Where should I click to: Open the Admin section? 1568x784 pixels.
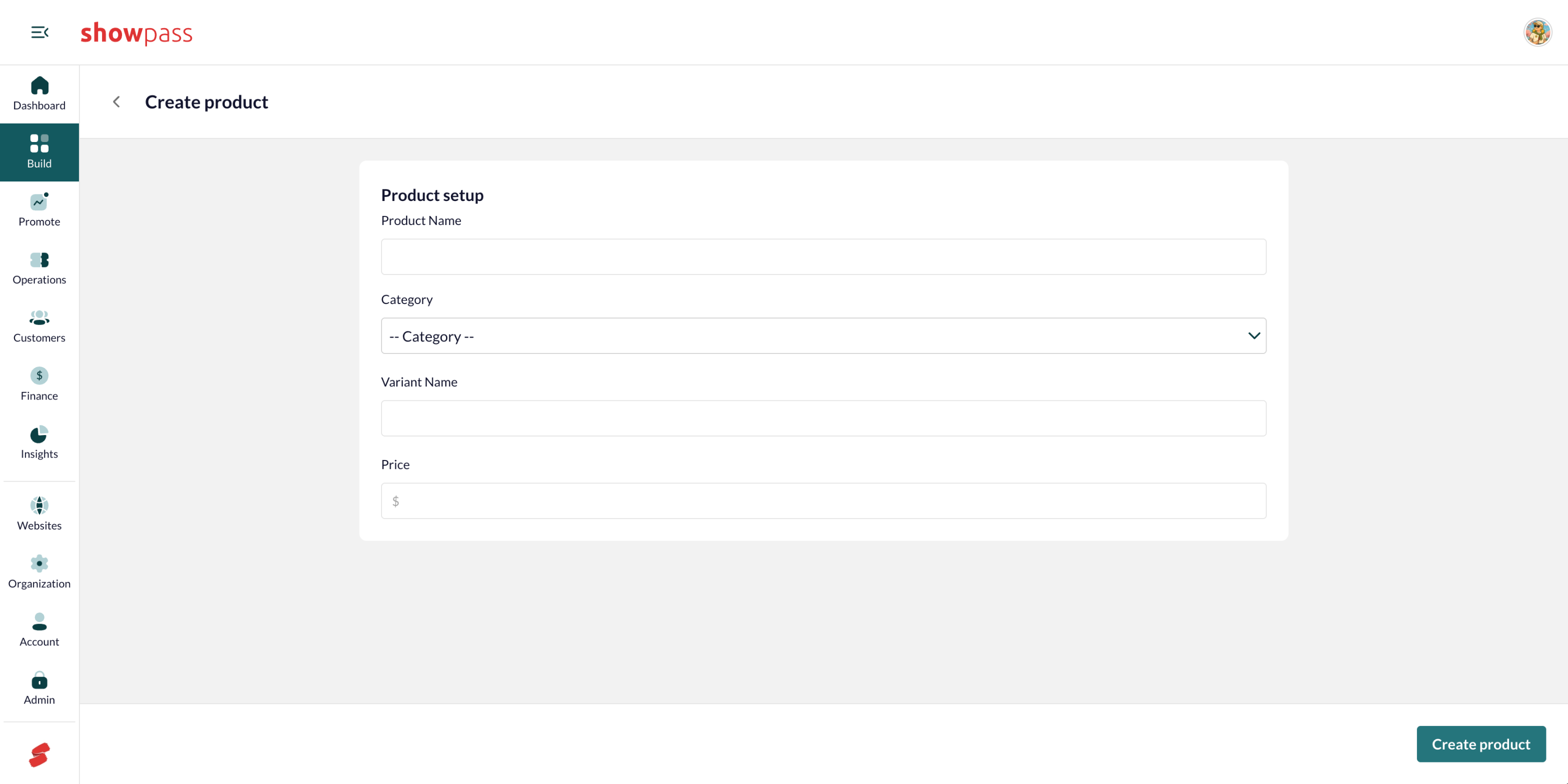[x=39, y=688]
